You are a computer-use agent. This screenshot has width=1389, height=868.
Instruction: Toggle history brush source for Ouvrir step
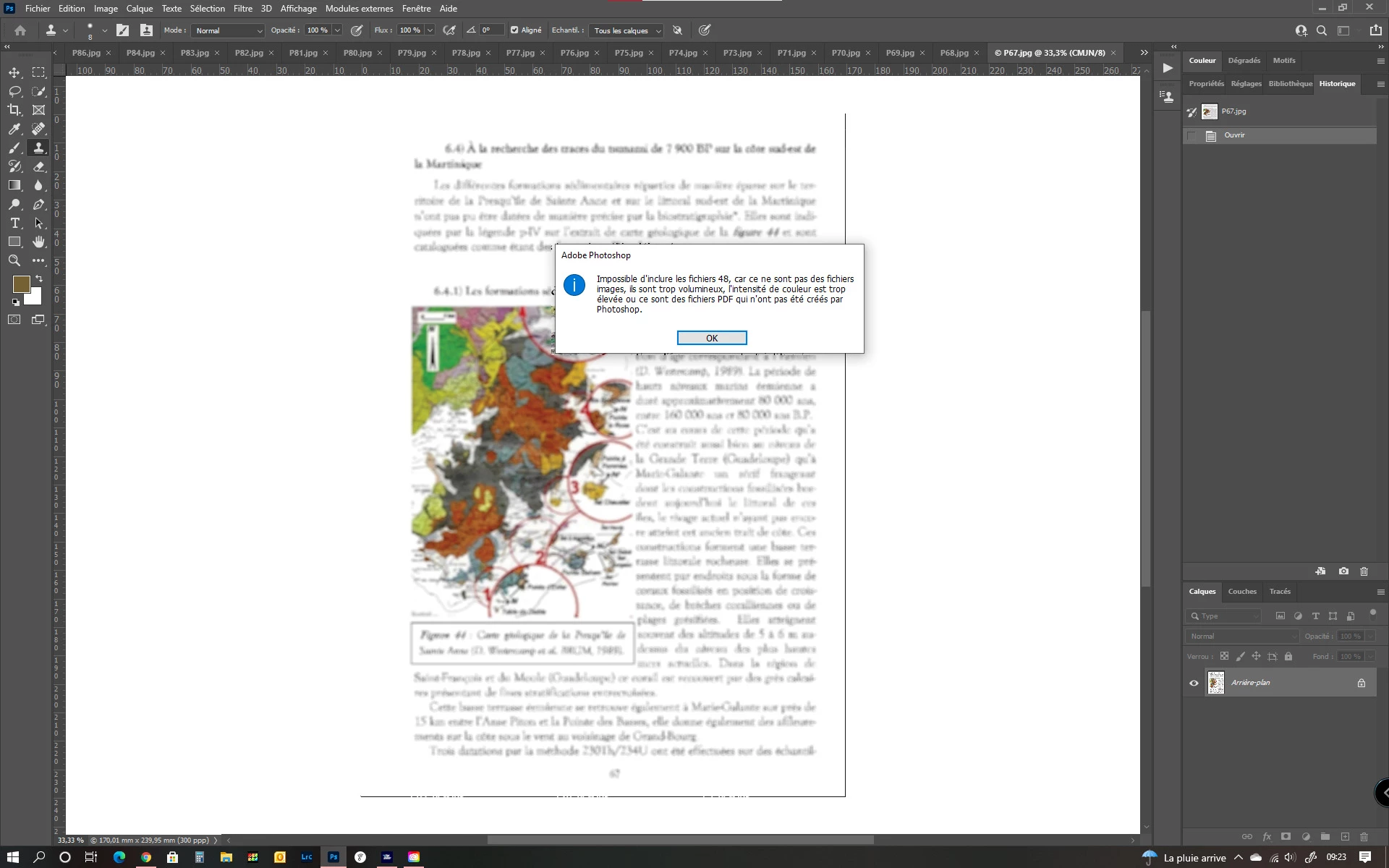(1192, 135)
